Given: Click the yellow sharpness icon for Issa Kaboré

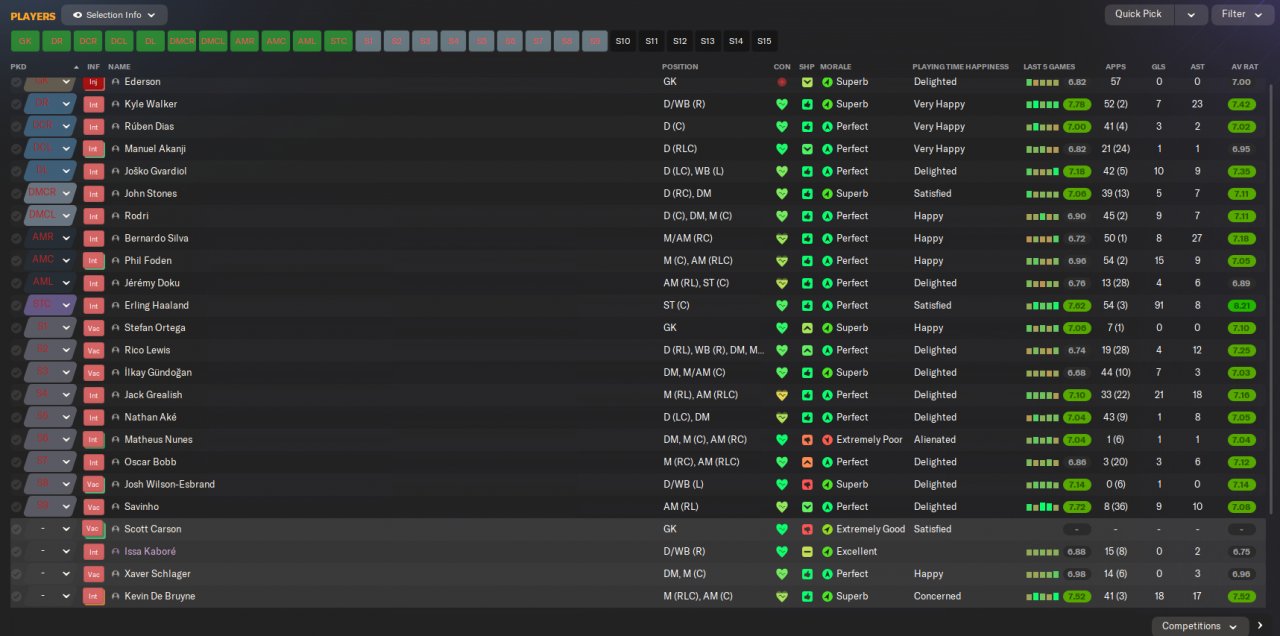Looking at the screenshot, I should pyautogui.click(x=807, y=552).
